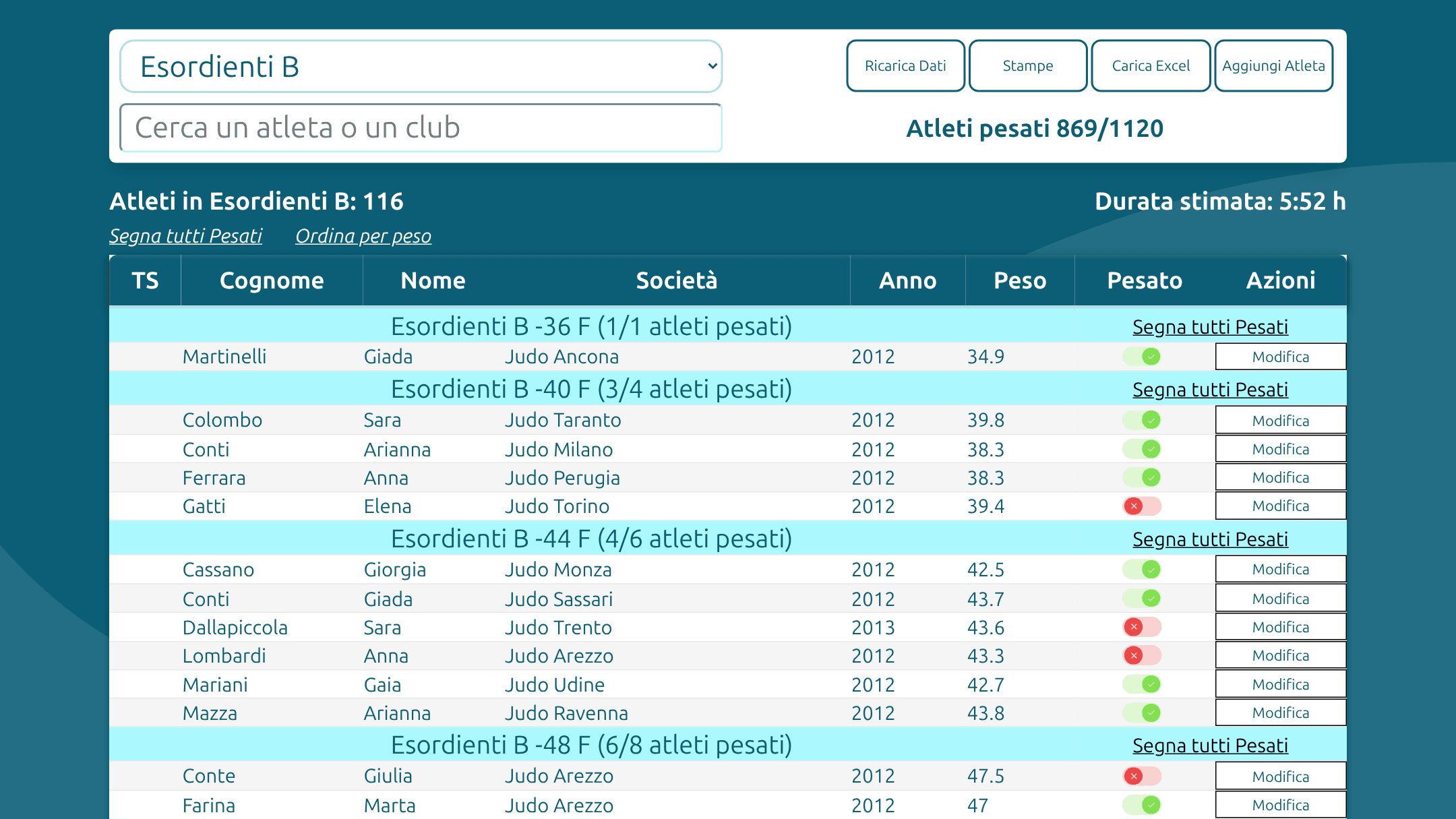Image resolution: width=1456 pixels, height=819 pixels.
Task: Click Modifica for Colombo Sara
Action: click(1281, 420)
